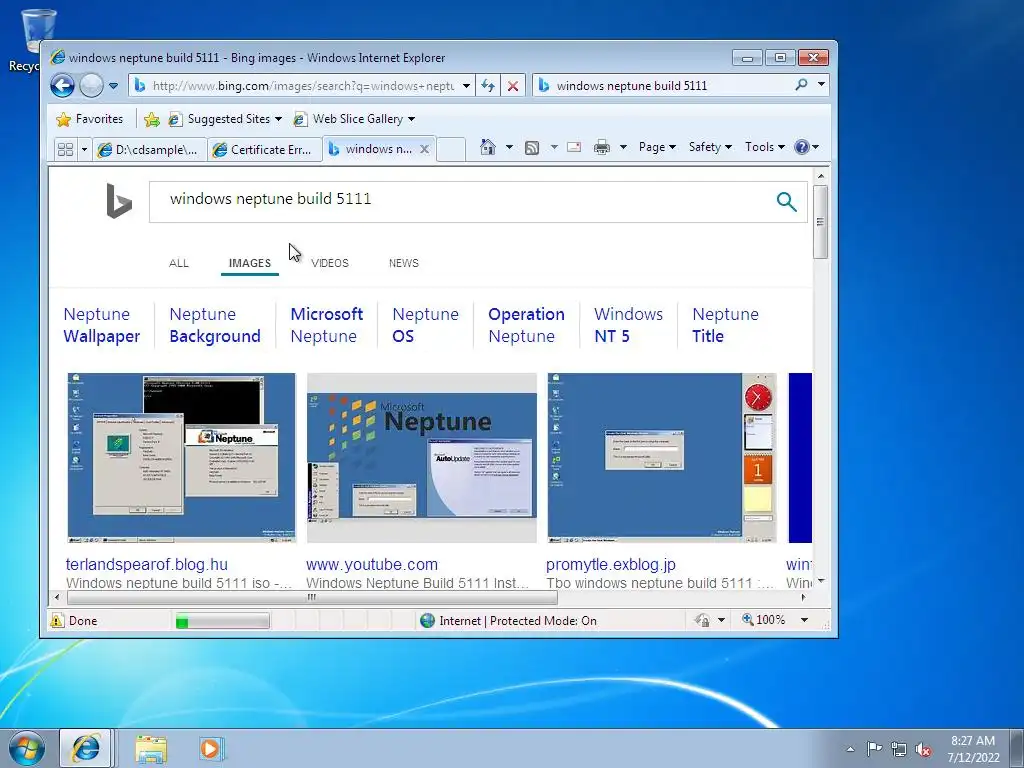Click the Neptune Title suggestion
The image size is (1024, 768).
click(x=725, y=325)
